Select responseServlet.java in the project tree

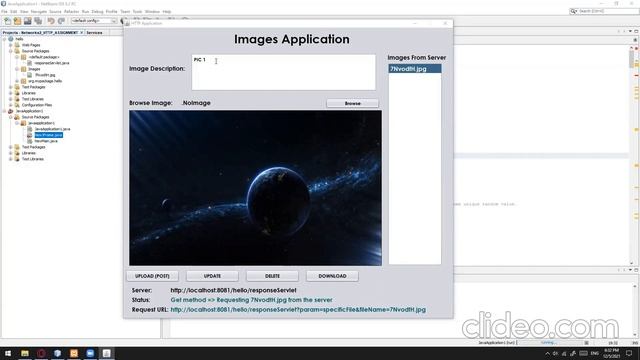(51, 63)
